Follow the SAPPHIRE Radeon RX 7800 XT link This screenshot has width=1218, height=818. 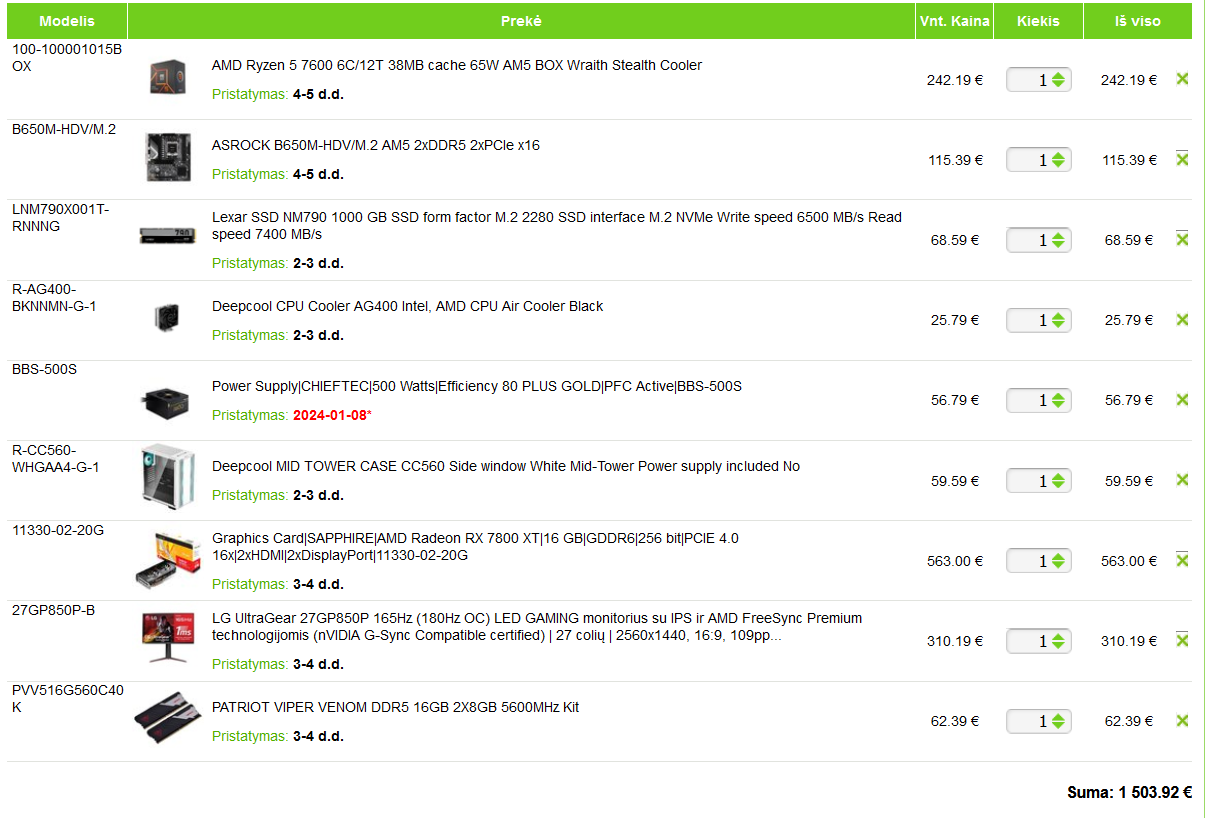[475, 546]
